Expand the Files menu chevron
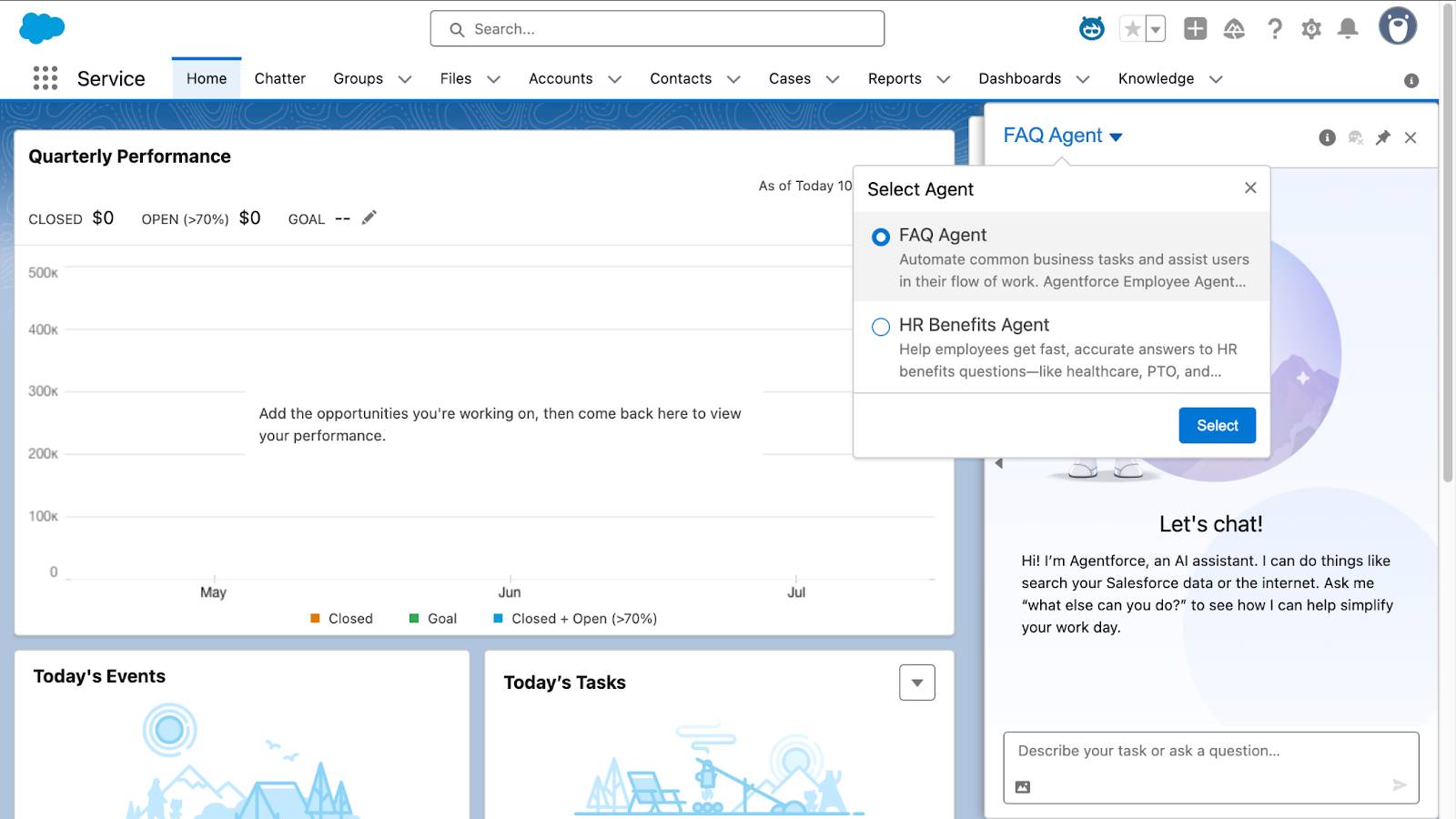Screen dimensions: 1456x819 (x=494, y=79)
